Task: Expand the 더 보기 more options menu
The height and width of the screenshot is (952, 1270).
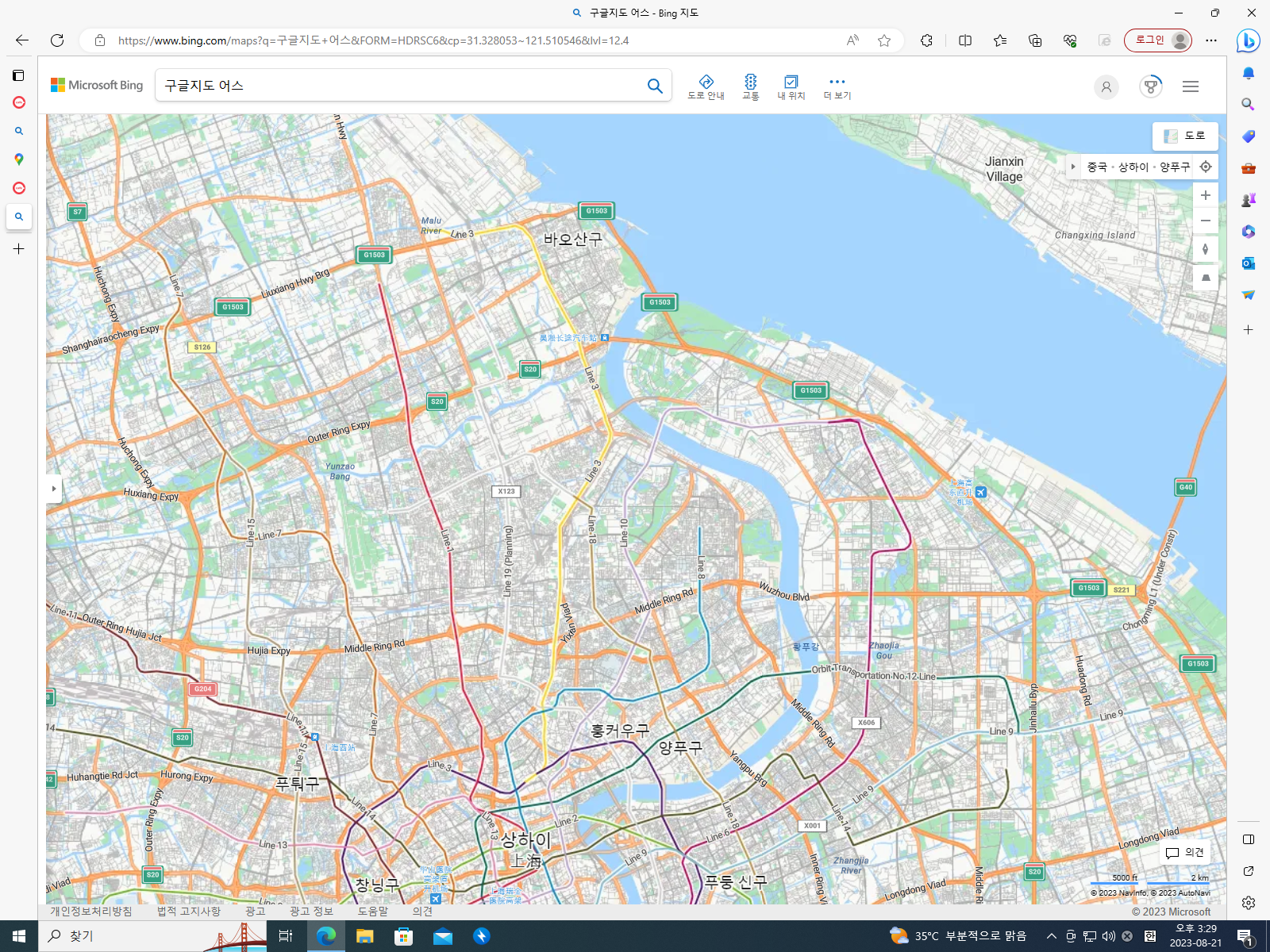Action: [x=837, y=86]
